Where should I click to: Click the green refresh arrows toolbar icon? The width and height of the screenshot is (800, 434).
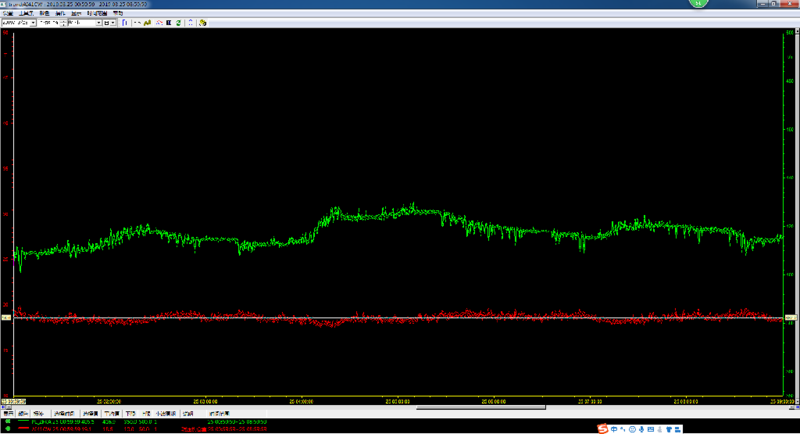tap(178, 22)
